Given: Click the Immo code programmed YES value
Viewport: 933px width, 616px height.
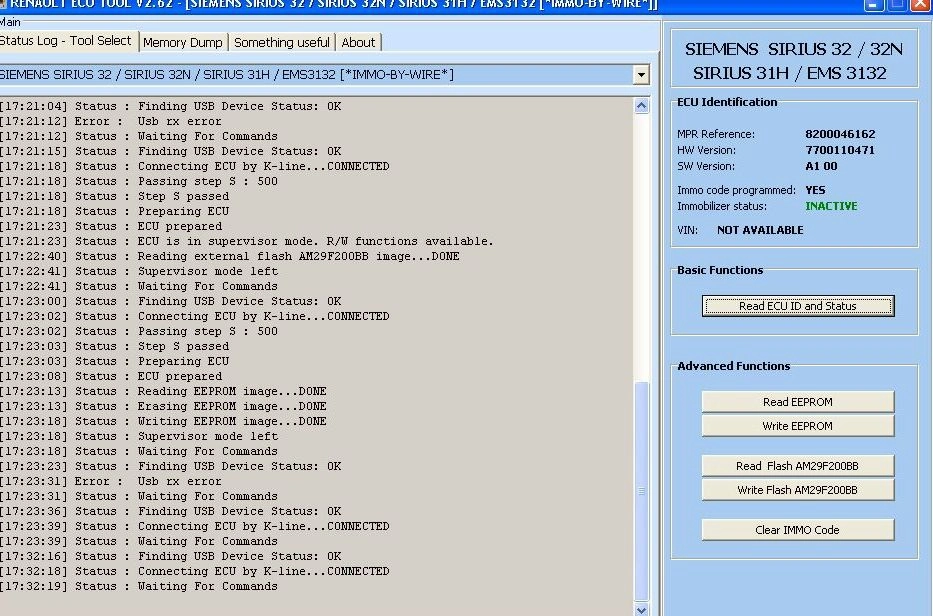Looking at the screenshot, I should click(x=815, y=190).
